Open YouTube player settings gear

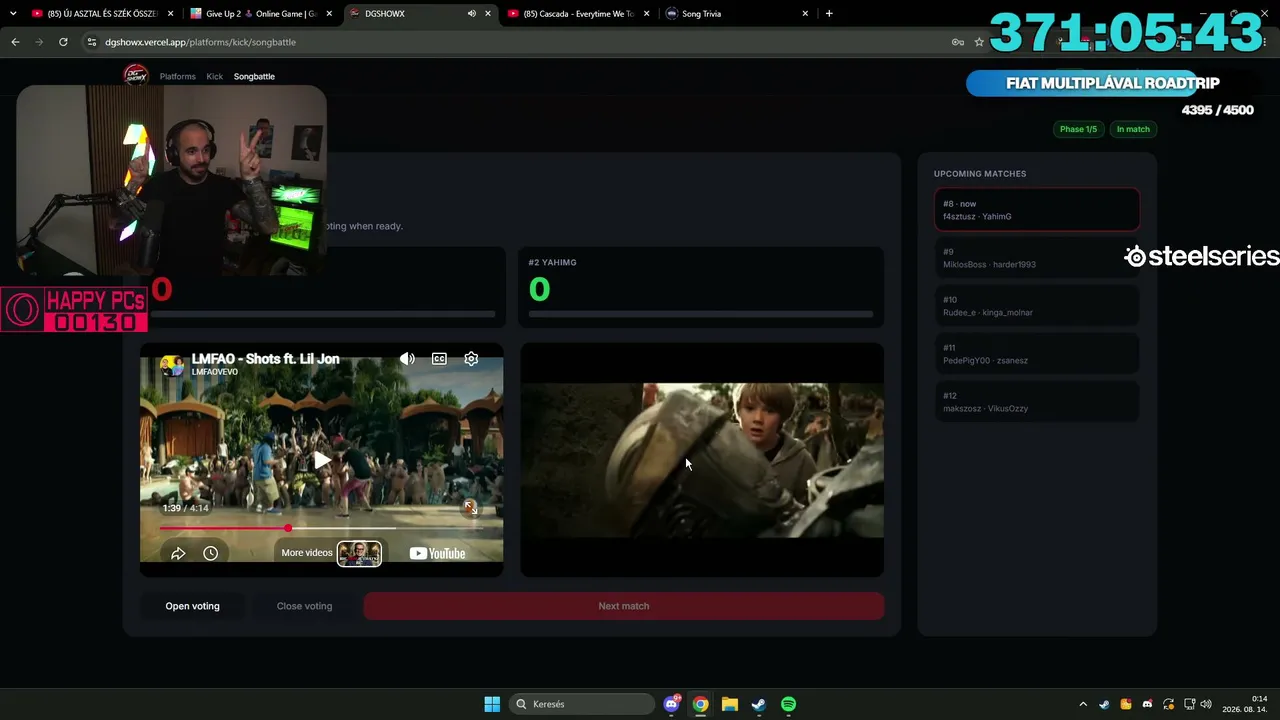click(471, 359)
